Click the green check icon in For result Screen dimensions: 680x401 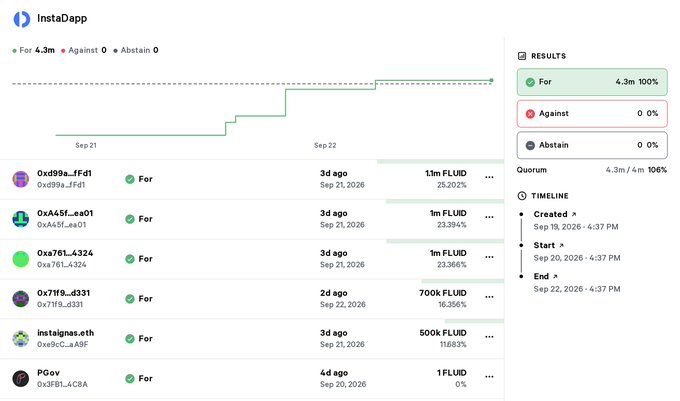[x=530, y=82]
